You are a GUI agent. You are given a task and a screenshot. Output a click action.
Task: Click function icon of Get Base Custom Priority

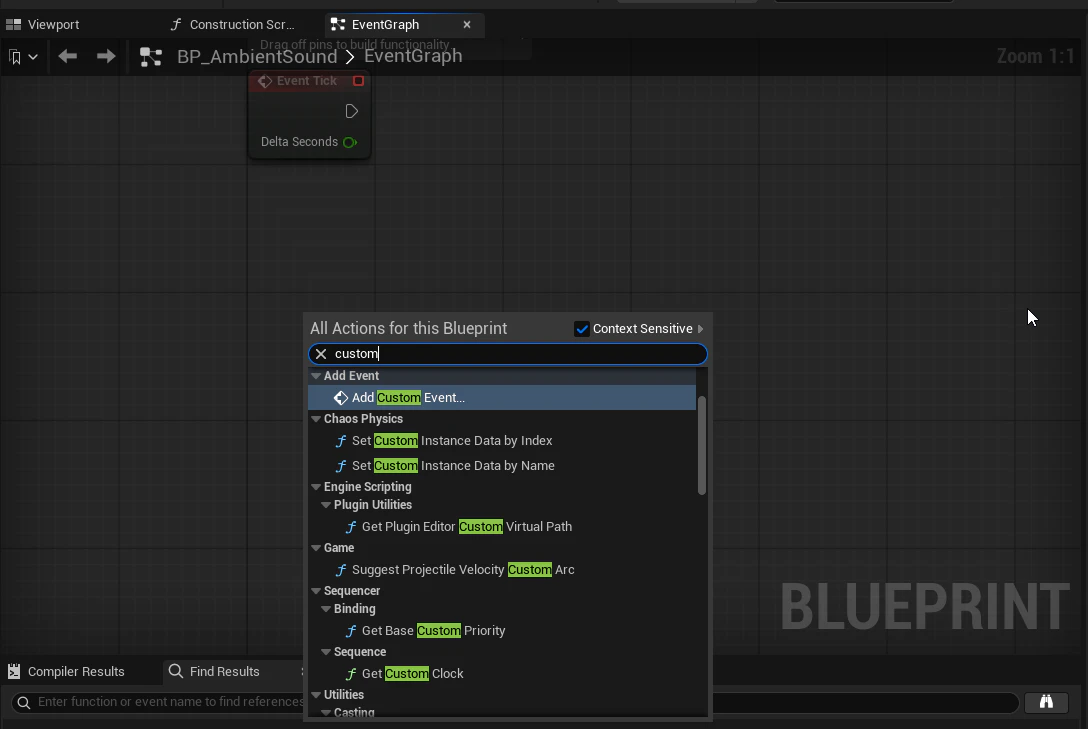pos(351,631)
